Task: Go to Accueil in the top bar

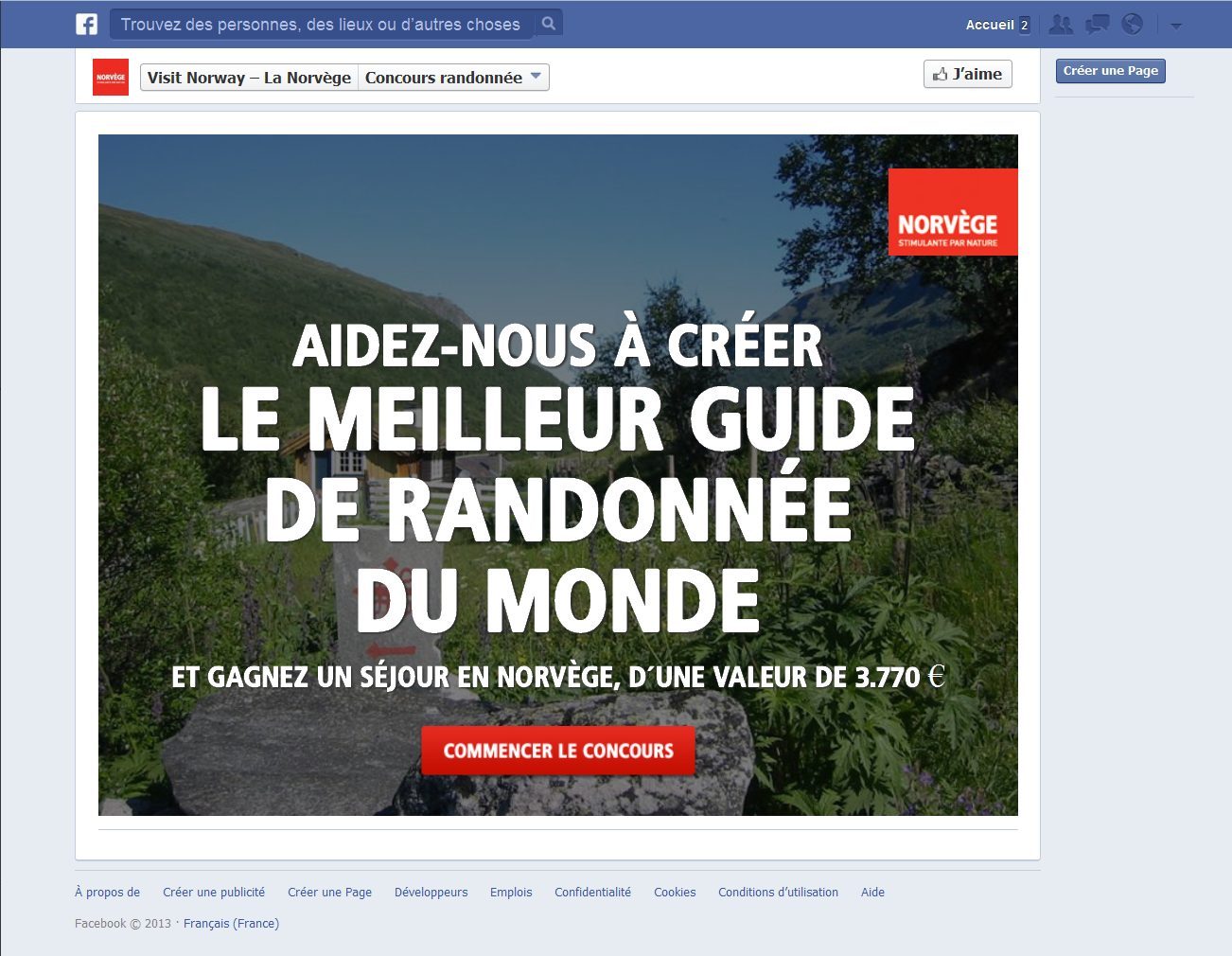Action: pyautogui.click(x=990, y=25)
